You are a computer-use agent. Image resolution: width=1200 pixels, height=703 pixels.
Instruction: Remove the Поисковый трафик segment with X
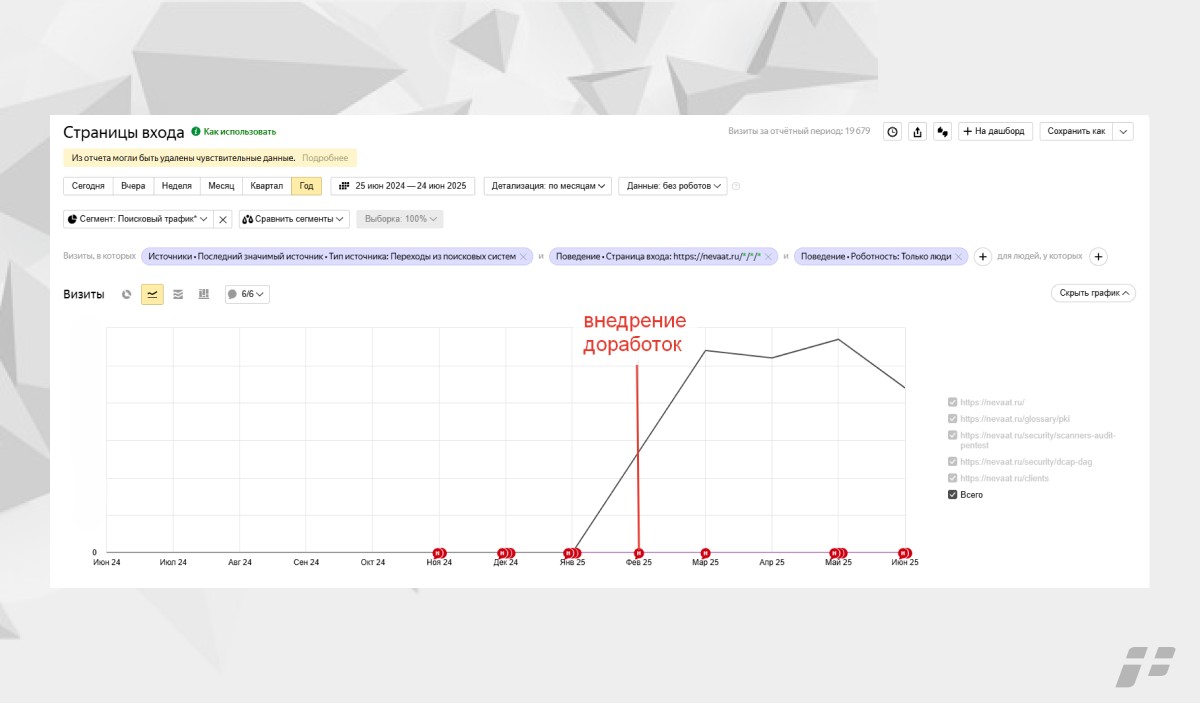223,219
